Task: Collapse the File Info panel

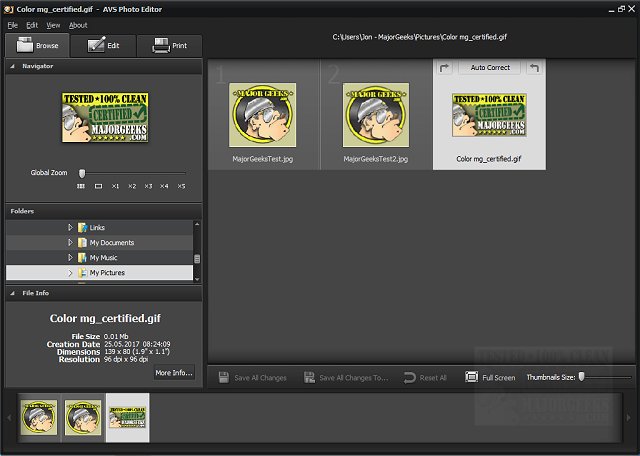Action: point(13,293)
